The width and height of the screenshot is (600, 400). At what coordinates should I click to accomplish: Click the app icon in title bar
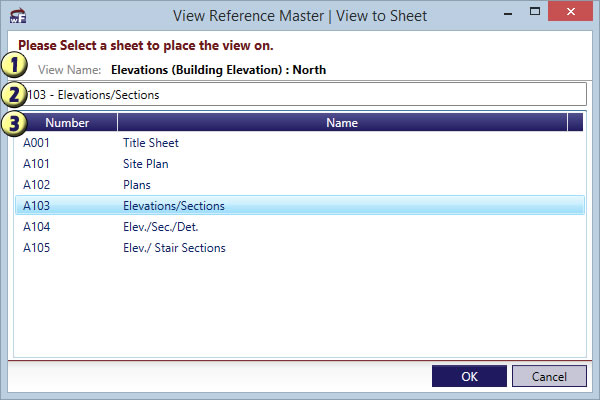pos(19,15)
